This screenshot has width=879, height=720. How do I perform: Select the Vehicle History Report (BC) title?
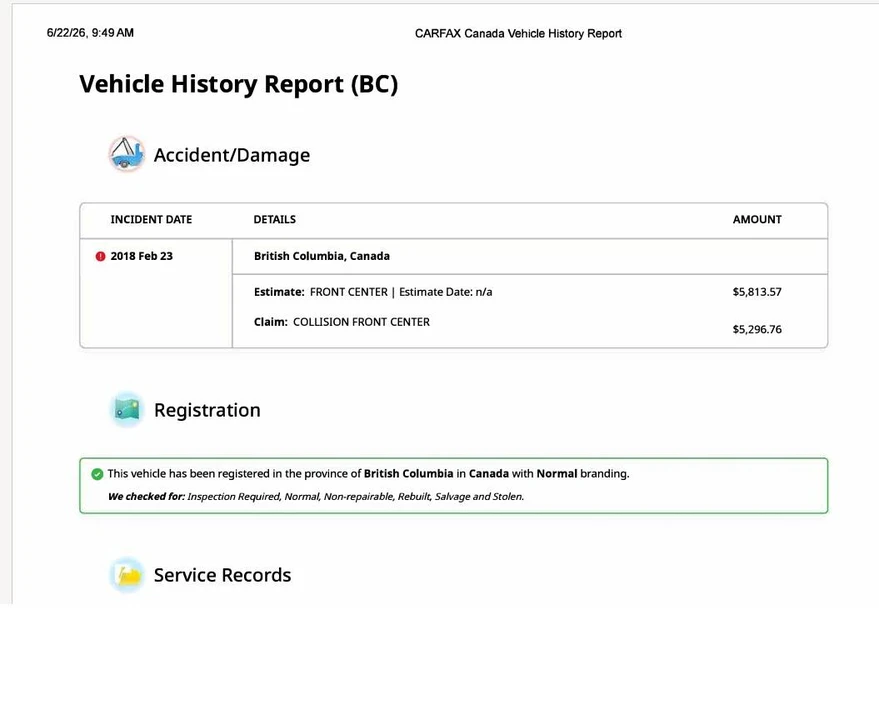239,84
